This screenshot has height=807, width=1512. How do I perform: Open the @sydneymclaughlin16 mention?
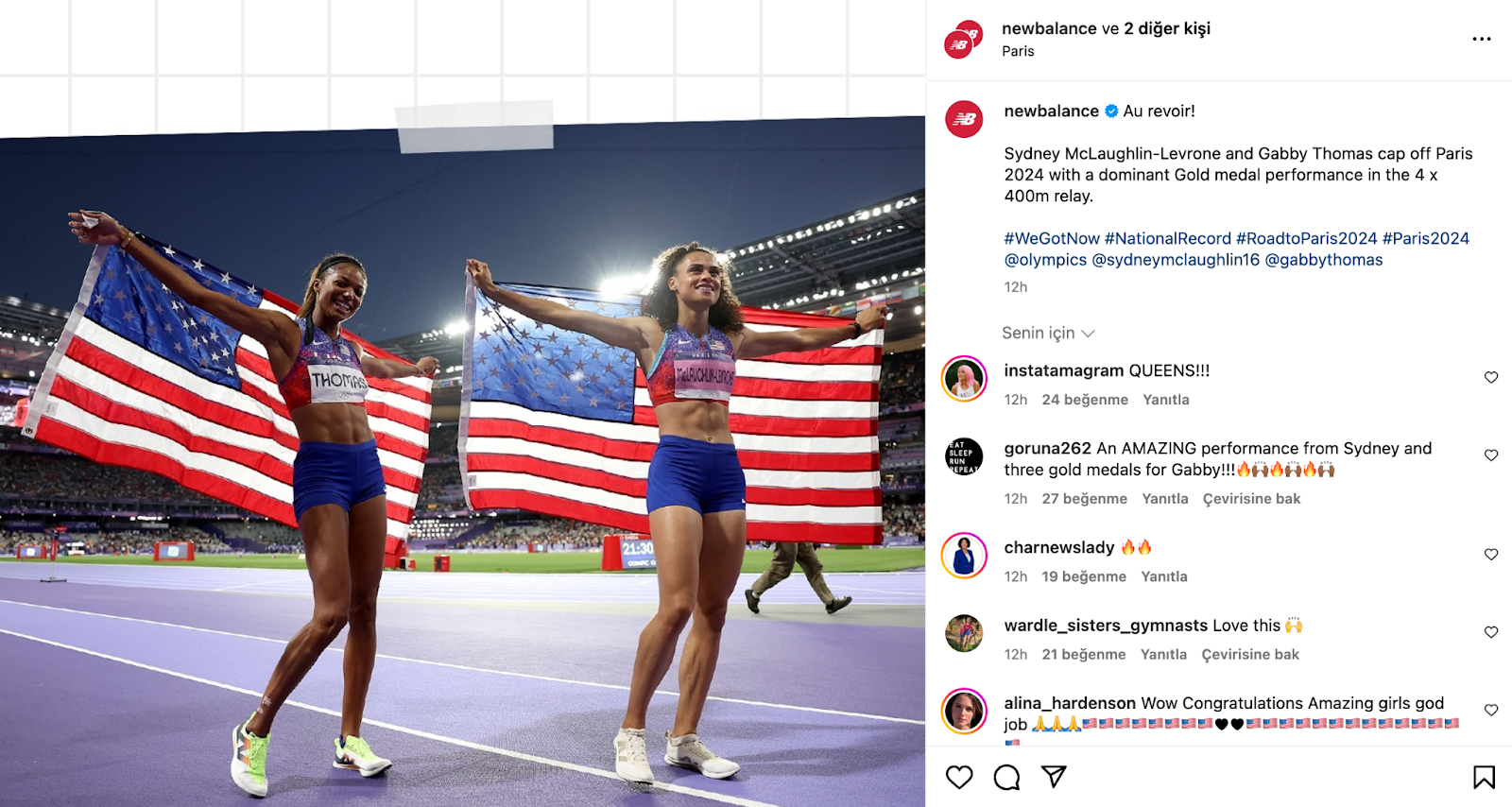pos(1176,260)
